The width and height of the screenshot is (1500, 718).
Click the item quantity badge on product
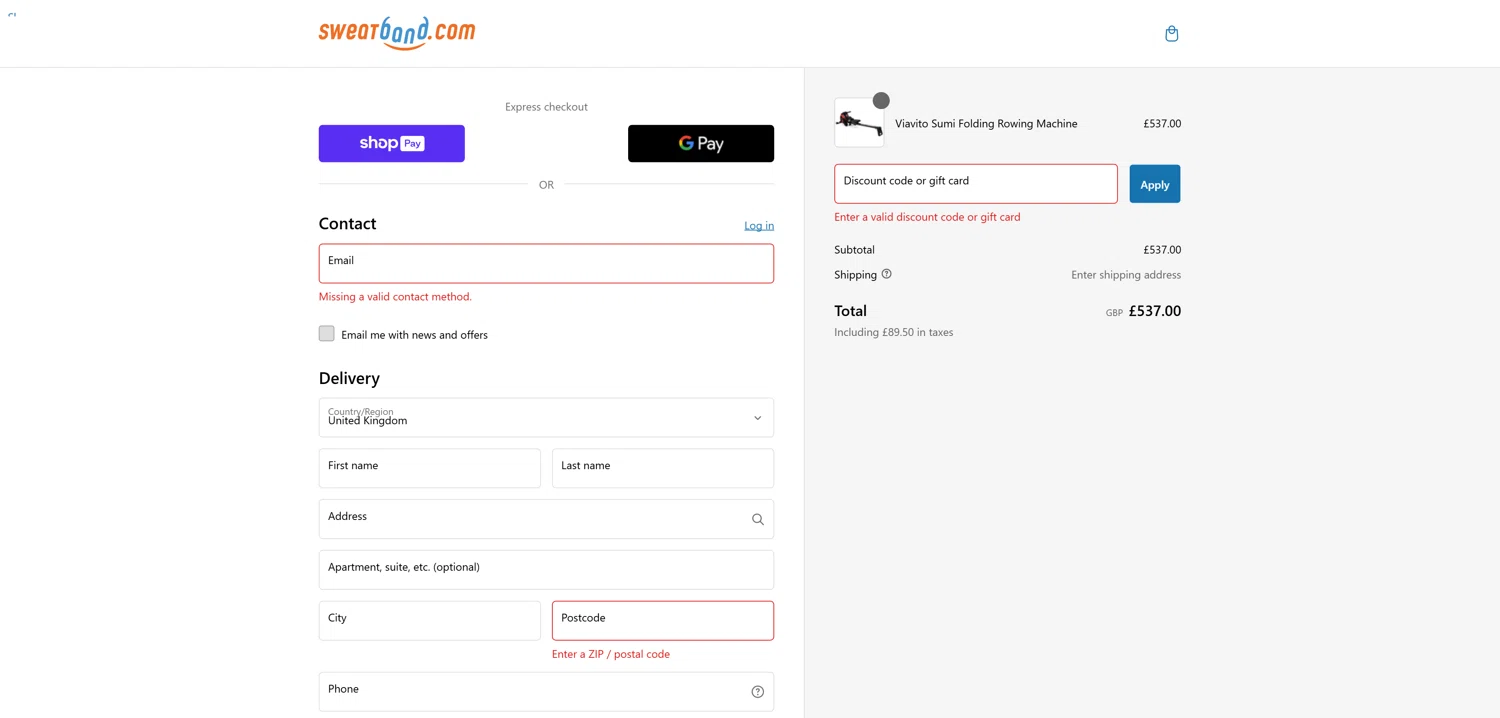coord(881,100)
